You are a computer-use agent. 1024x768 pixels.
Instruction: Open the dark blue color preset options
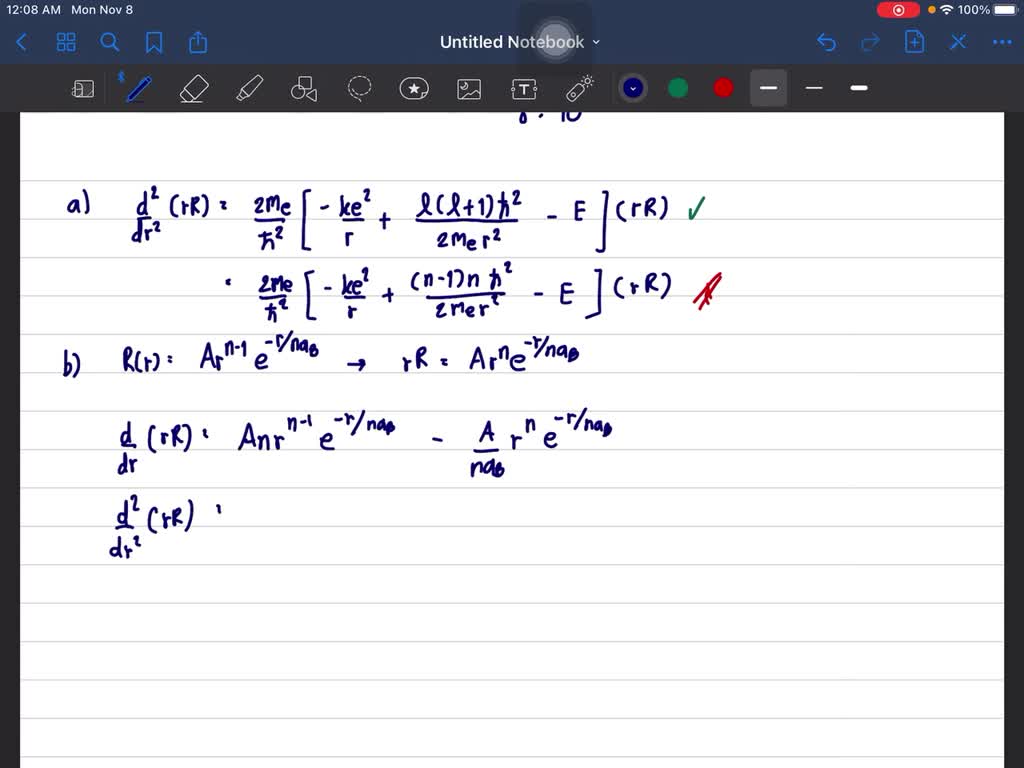click(633, 88)
